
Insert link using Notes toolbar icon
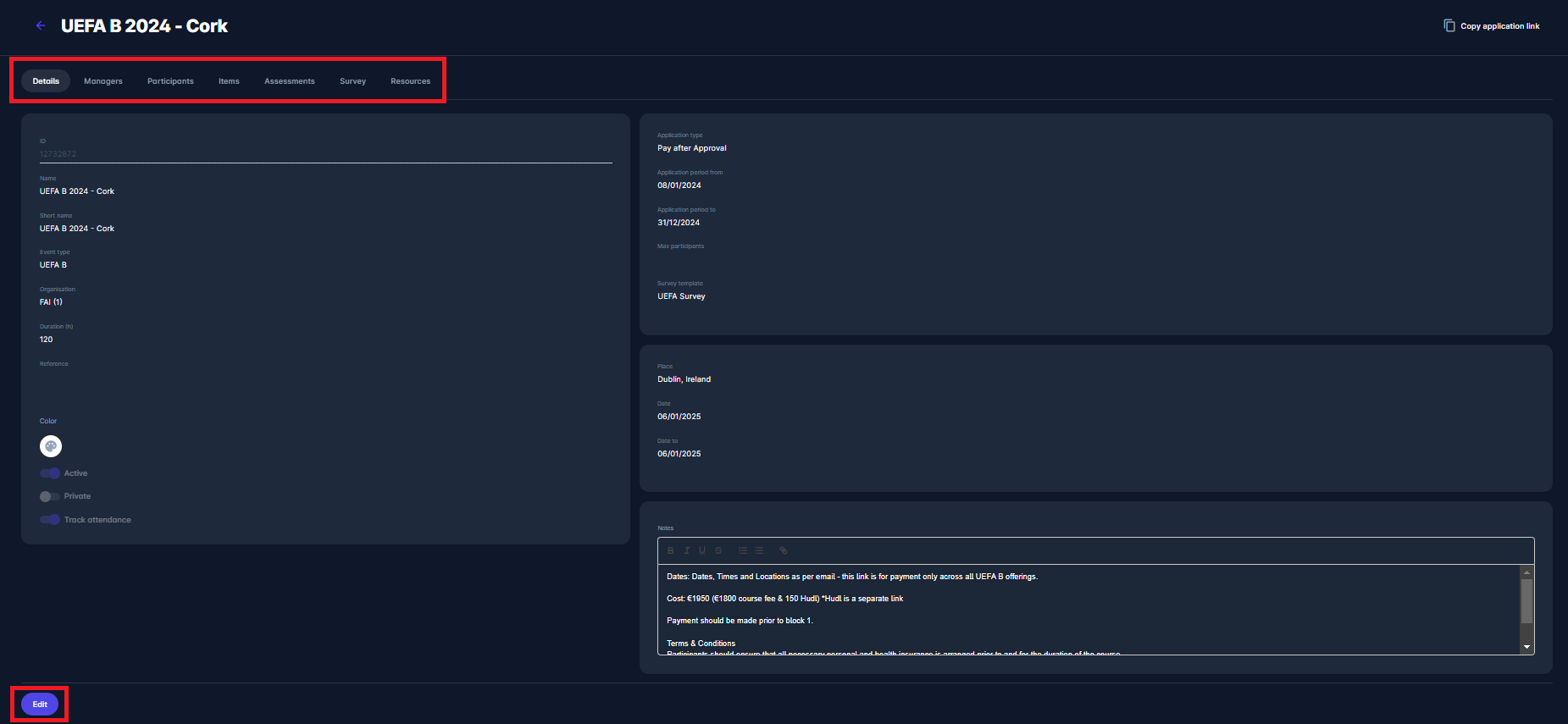(784, 550)
